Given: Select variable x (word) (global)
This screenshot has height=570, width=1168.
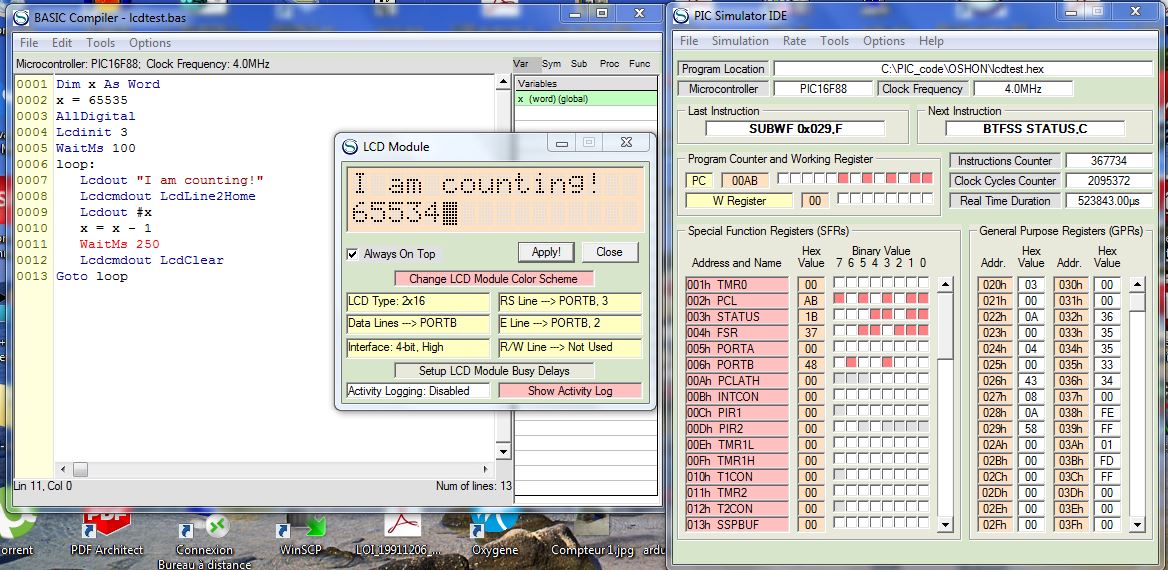Looking at the screenshot, I should point(586,98).
